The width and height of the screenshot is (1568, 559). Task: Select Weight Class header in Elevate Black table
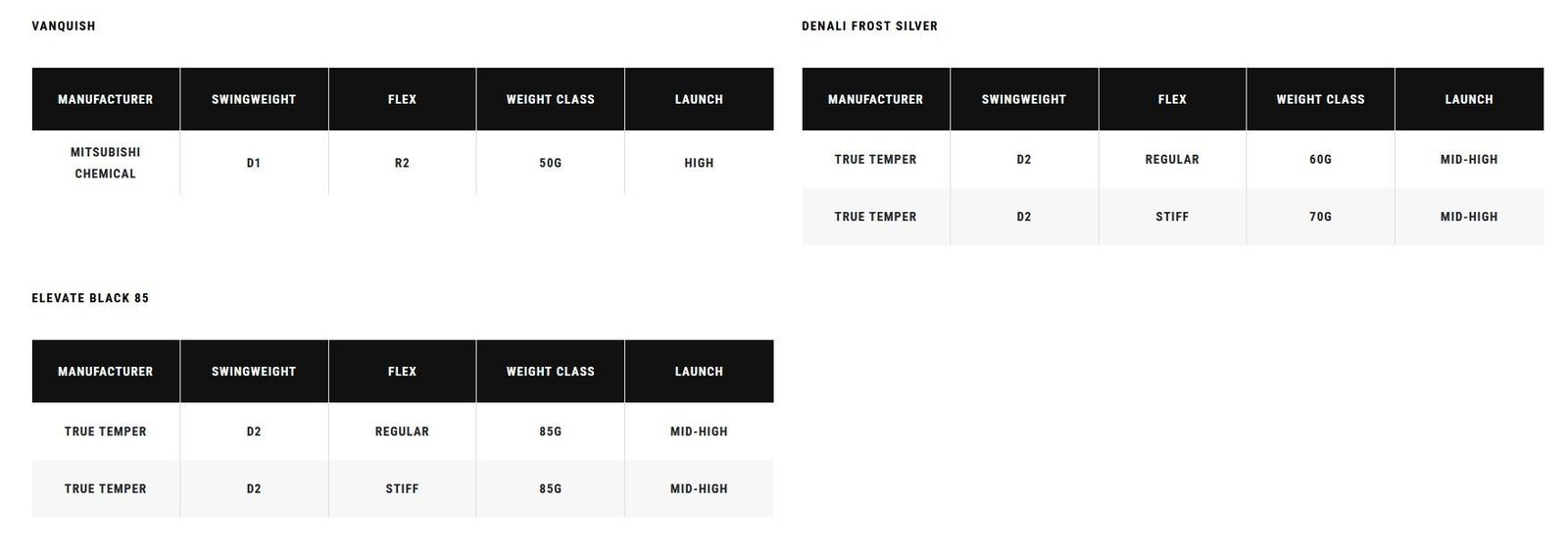[x=551, y=372]
